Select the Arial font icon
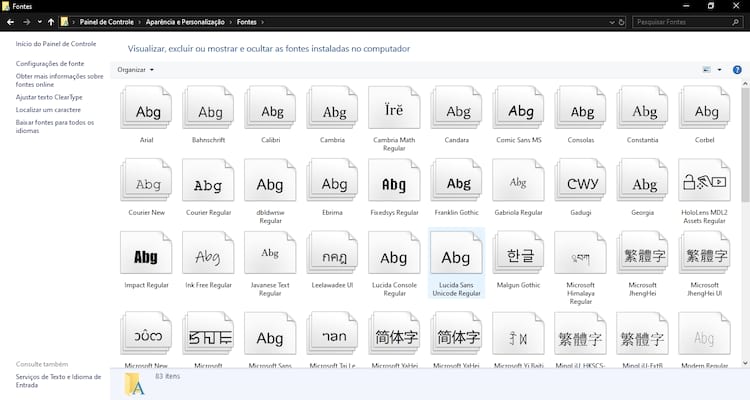Screen dimensions: 750x400 146,108
